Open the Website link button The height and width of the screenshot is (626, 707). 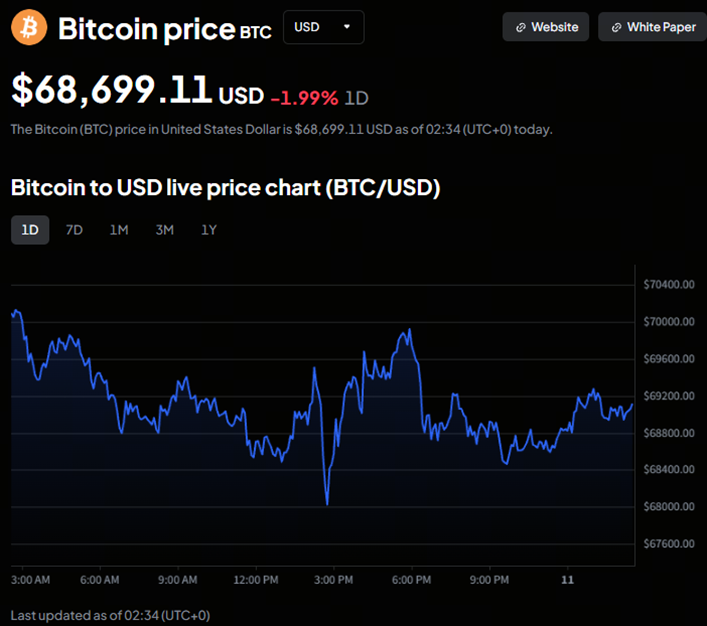(546, 27)
